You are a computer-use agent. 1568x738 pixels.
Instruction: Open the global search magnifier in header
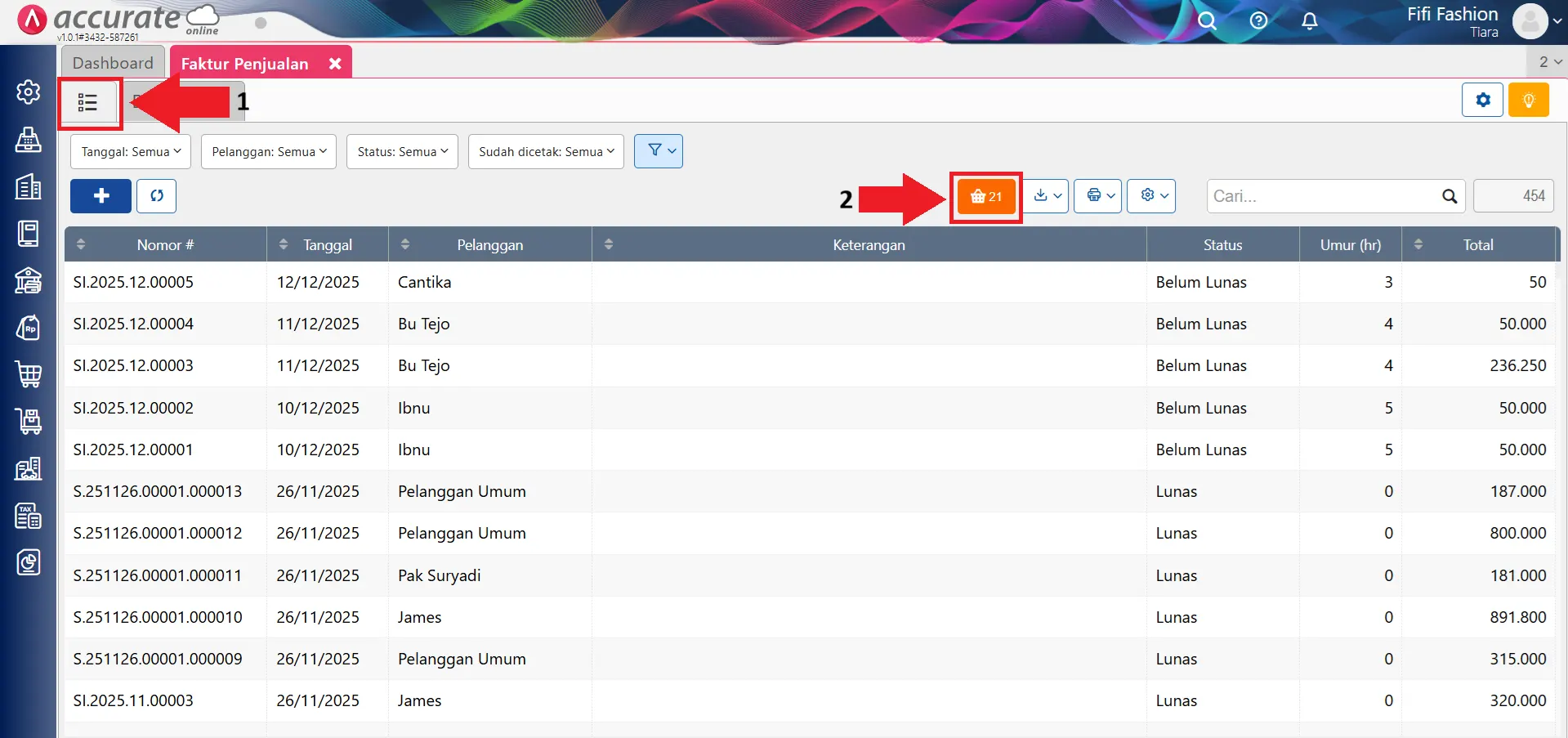(x=1207, y=21)
